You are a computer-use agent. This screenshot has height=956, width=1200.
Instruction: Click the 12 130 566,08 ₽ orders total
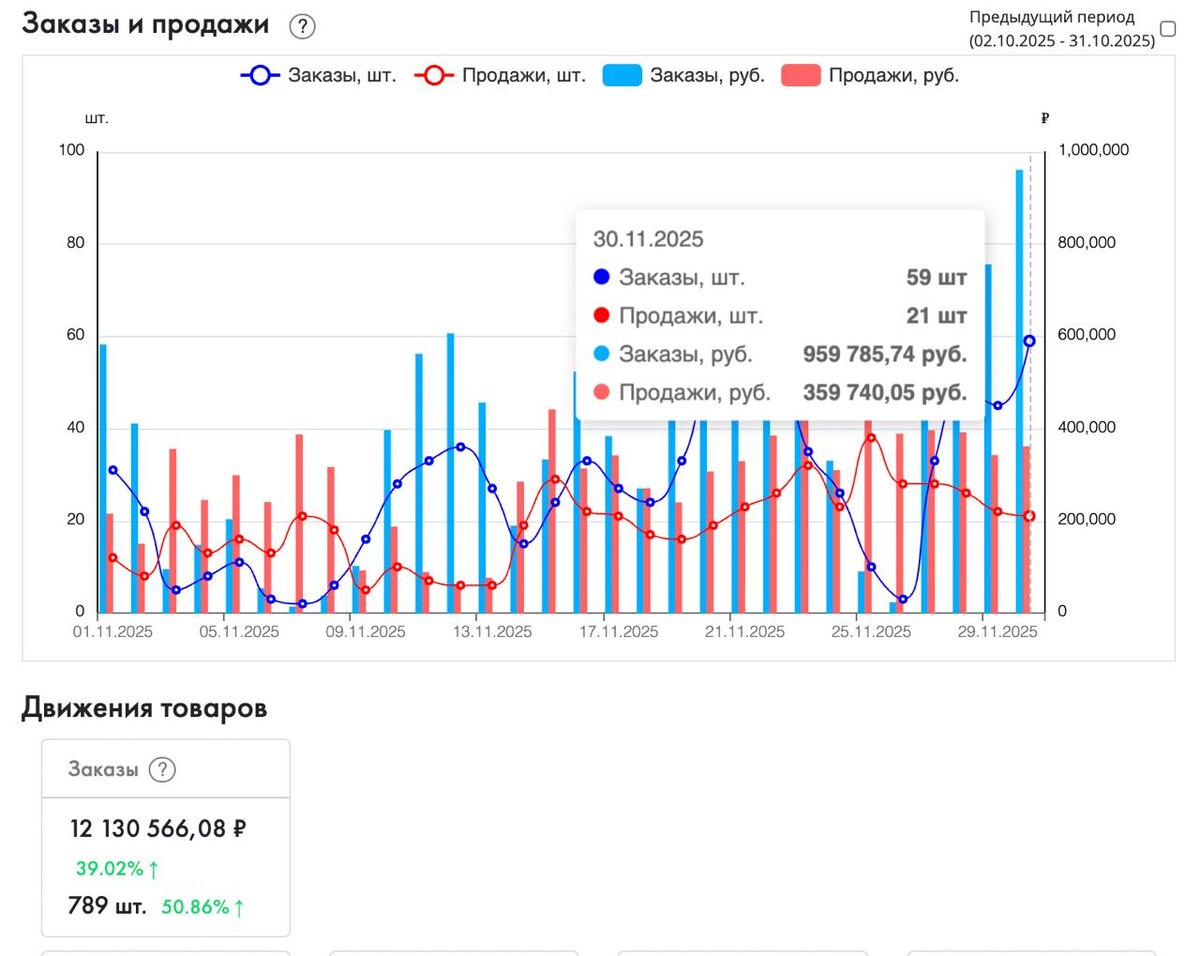click(158, 829)
